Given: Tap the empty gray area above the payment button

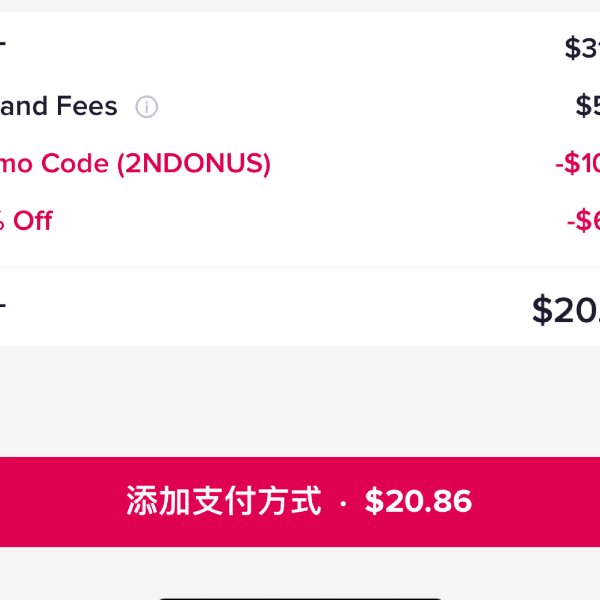Looking at the screenshot, I should pos(300,401).
